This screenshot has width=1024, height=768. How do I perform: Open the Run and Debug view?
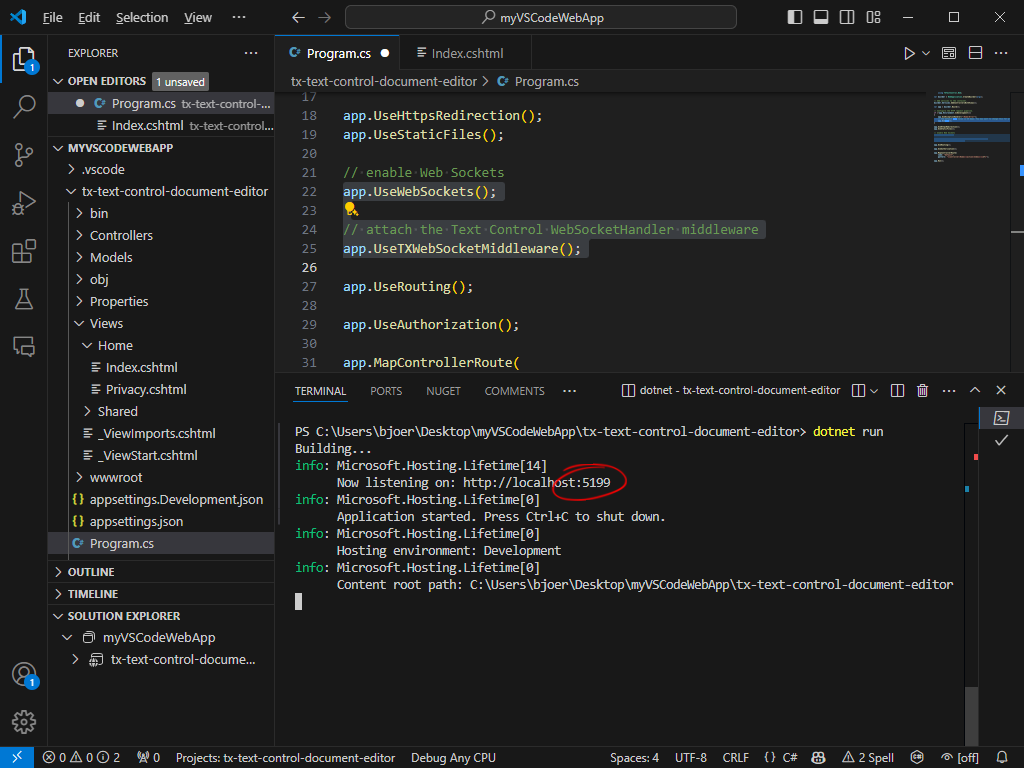pyautogui.click(x=24, y=203)
